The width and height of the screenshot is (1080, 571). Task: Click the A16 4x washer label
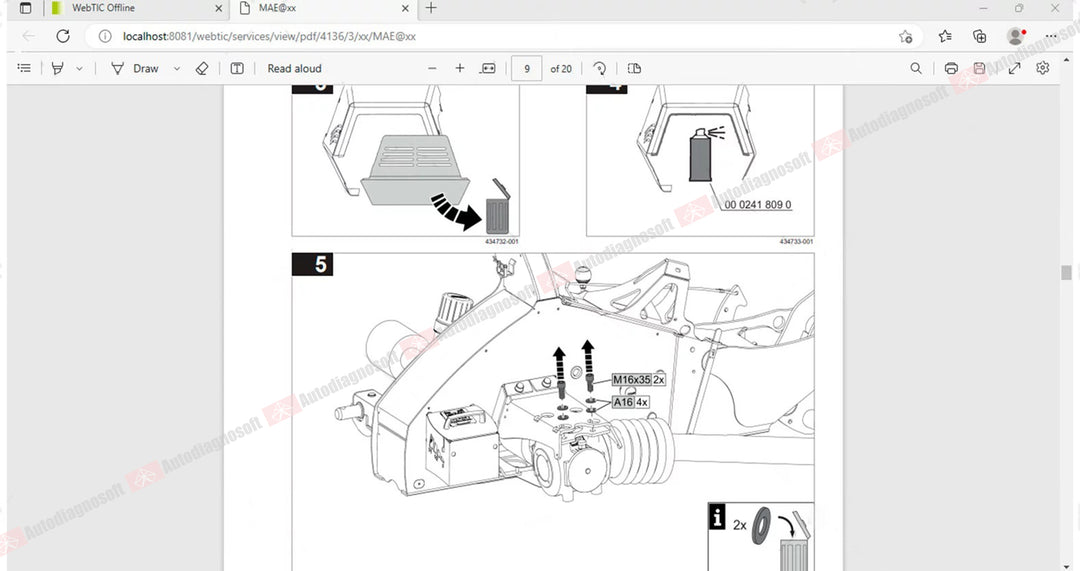tap(630, 402)
